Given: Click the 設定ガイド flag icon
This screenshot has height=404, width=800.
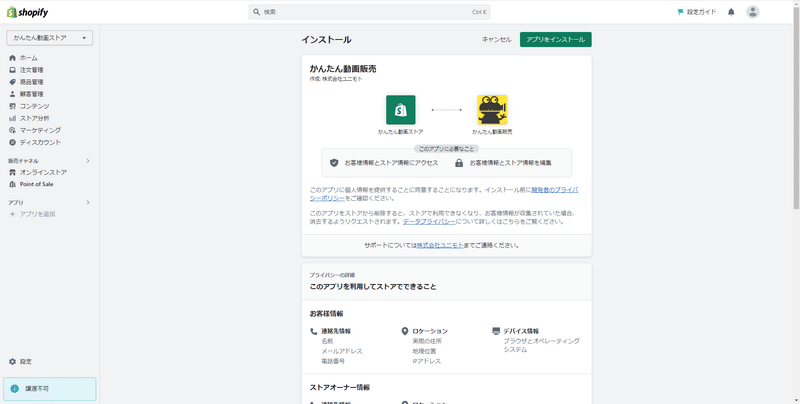Looking at the screenshot, I should (x=680, y=12).
